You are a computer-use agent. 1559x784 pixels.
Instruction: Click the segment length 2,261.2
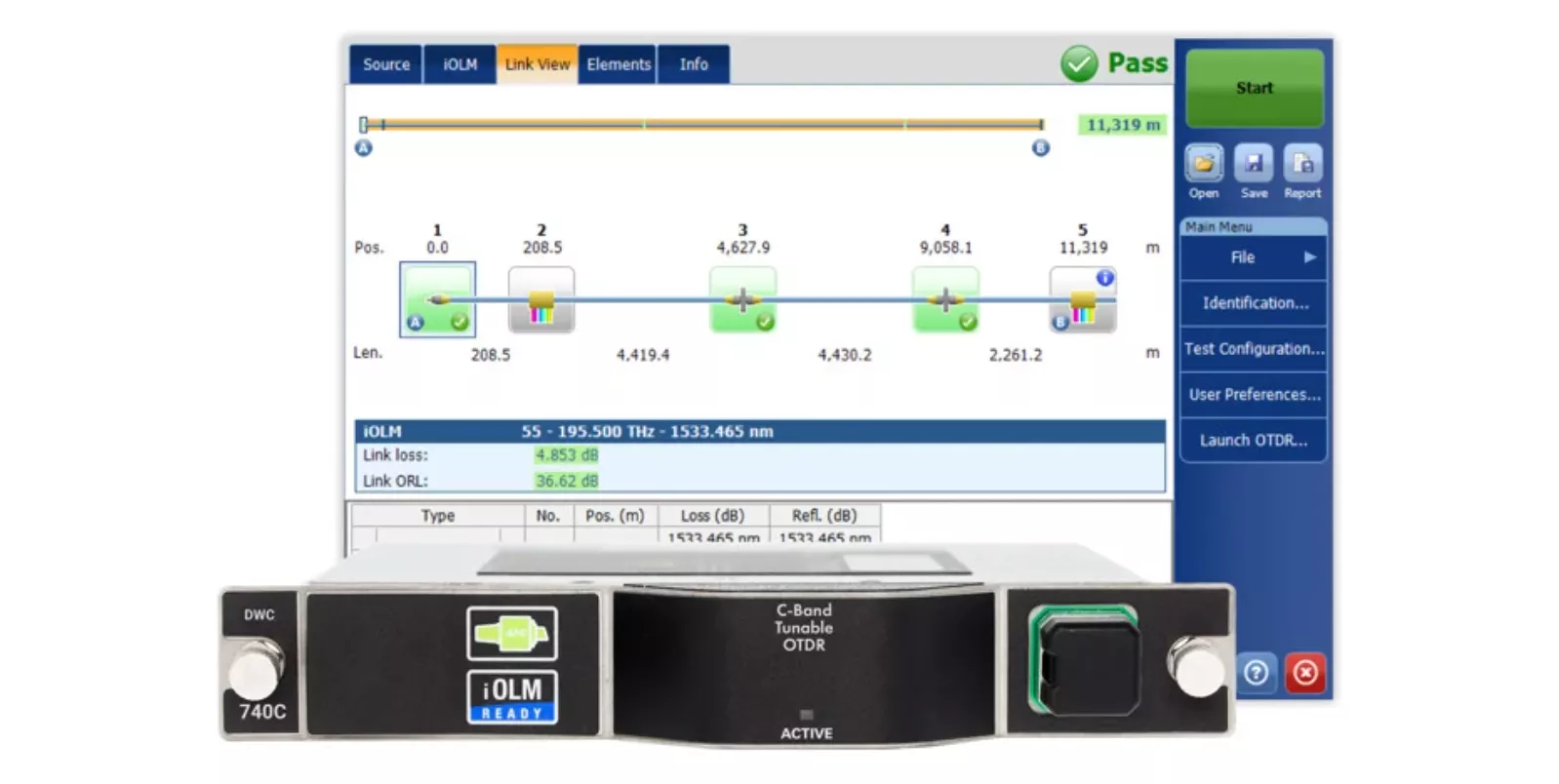1016,355
